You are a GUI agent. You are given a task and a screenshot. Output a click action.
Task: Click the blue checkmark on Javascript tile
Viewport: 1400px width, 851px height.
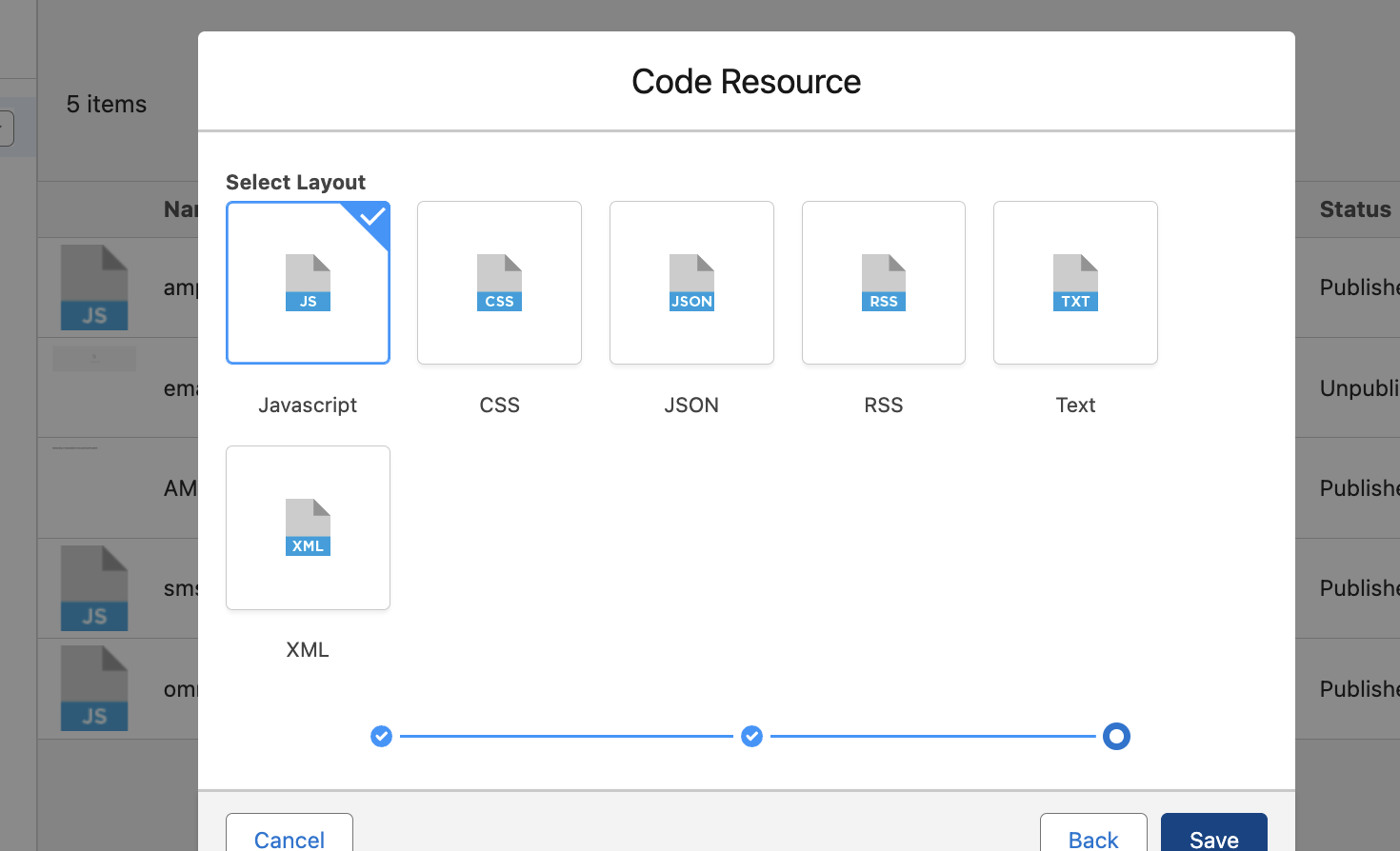[x=372, y=217]
